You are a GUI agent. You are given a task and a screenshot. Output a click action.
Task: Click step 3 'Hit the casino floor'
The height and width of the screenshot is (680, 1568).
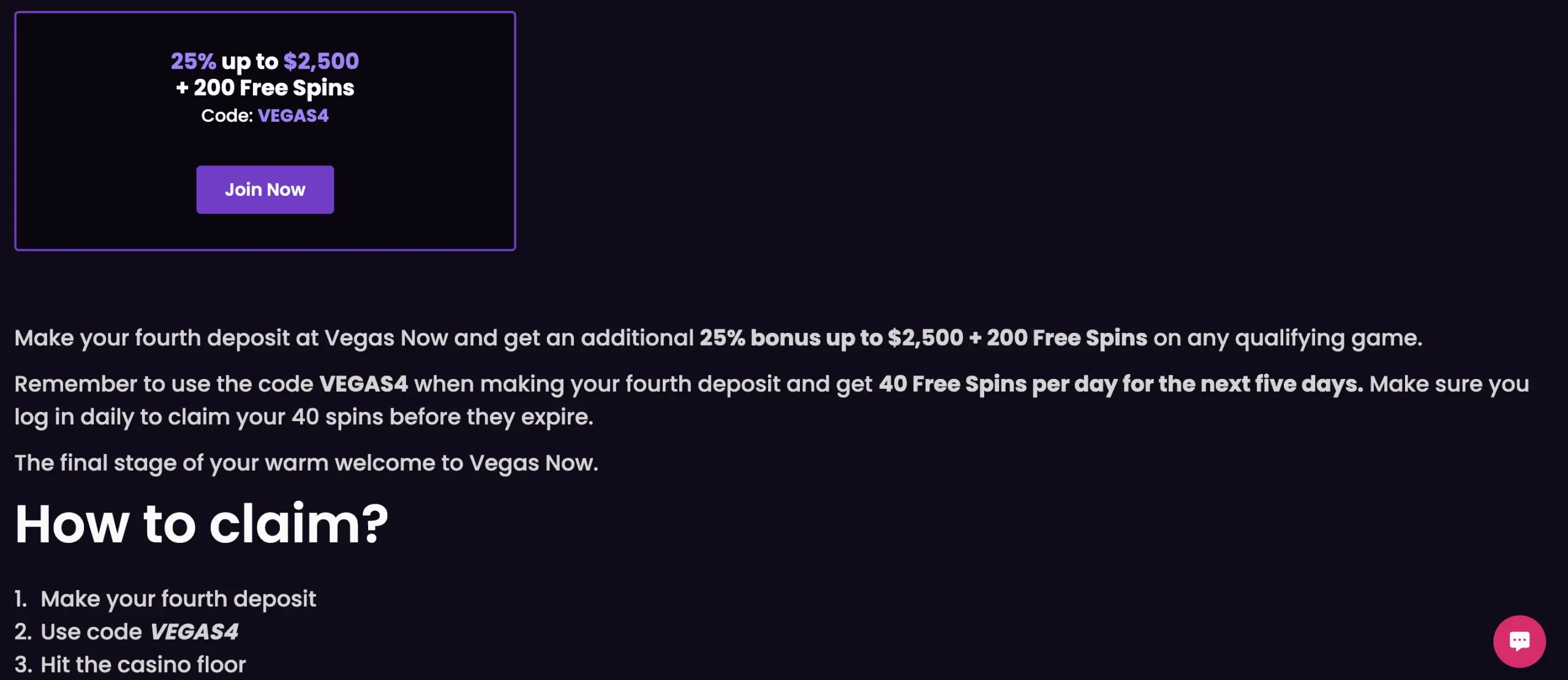[143, 664]
